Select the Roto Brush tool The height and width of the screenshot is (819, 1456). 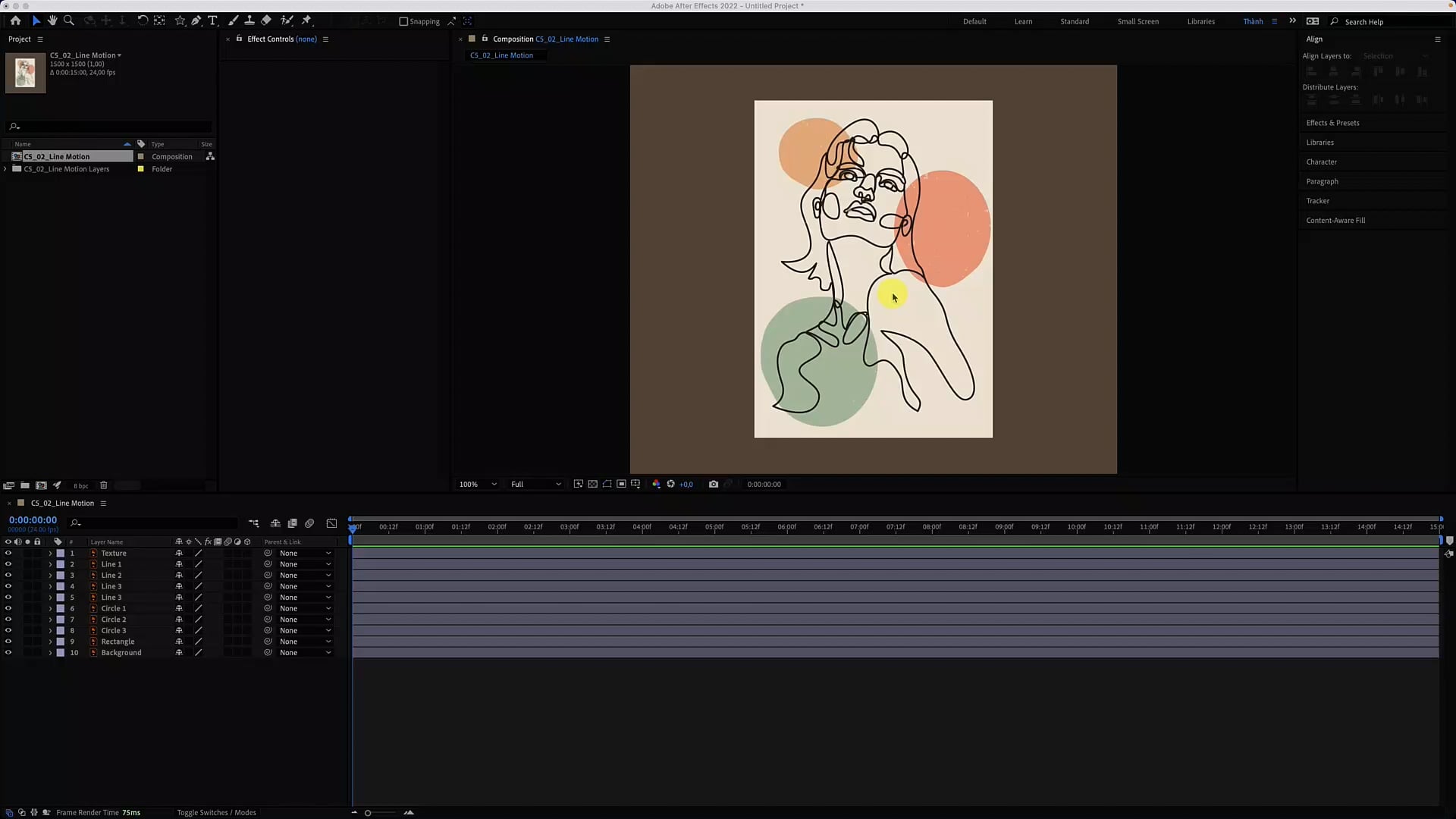(287, 20)
